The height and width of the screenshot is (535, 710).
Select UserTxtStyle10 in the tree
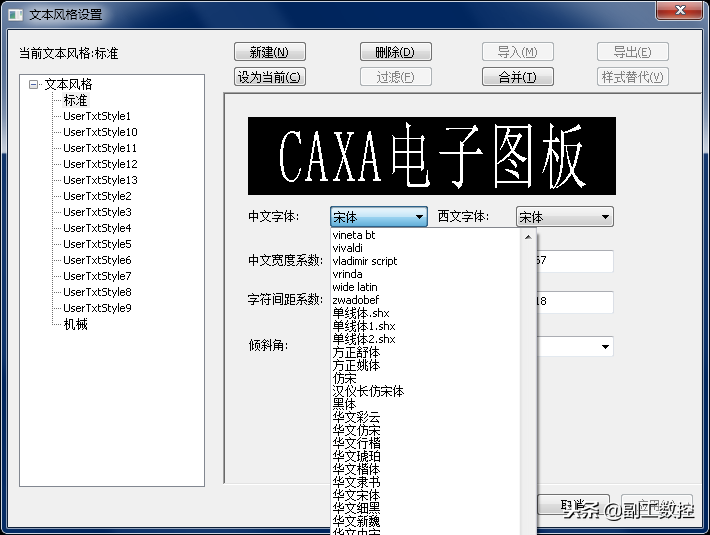[100, 132]
